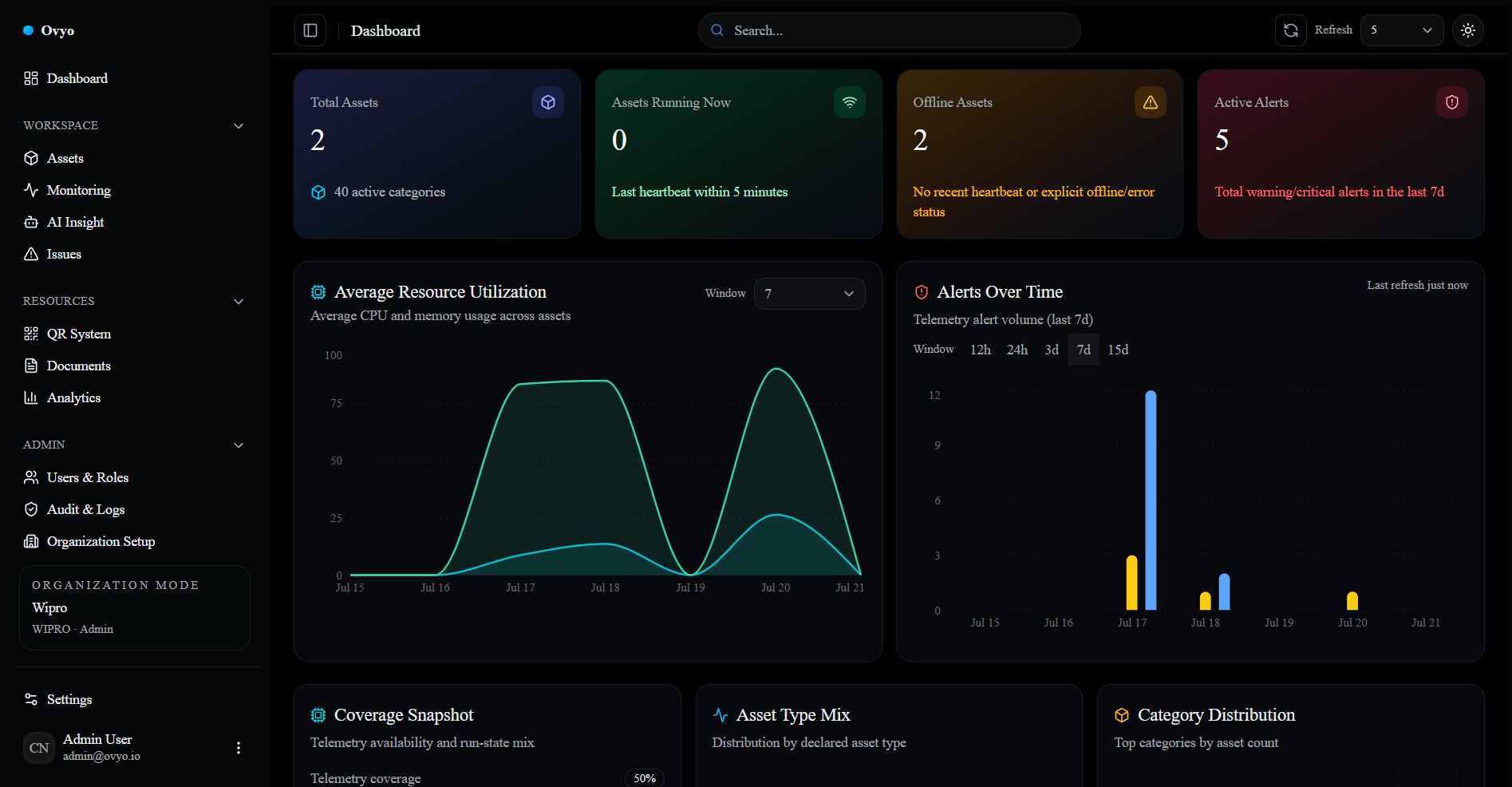The height and width of the screenshot is (787, 1512).
Task: Select the 3d alerts window
Action: click(x=1052, y=350)
